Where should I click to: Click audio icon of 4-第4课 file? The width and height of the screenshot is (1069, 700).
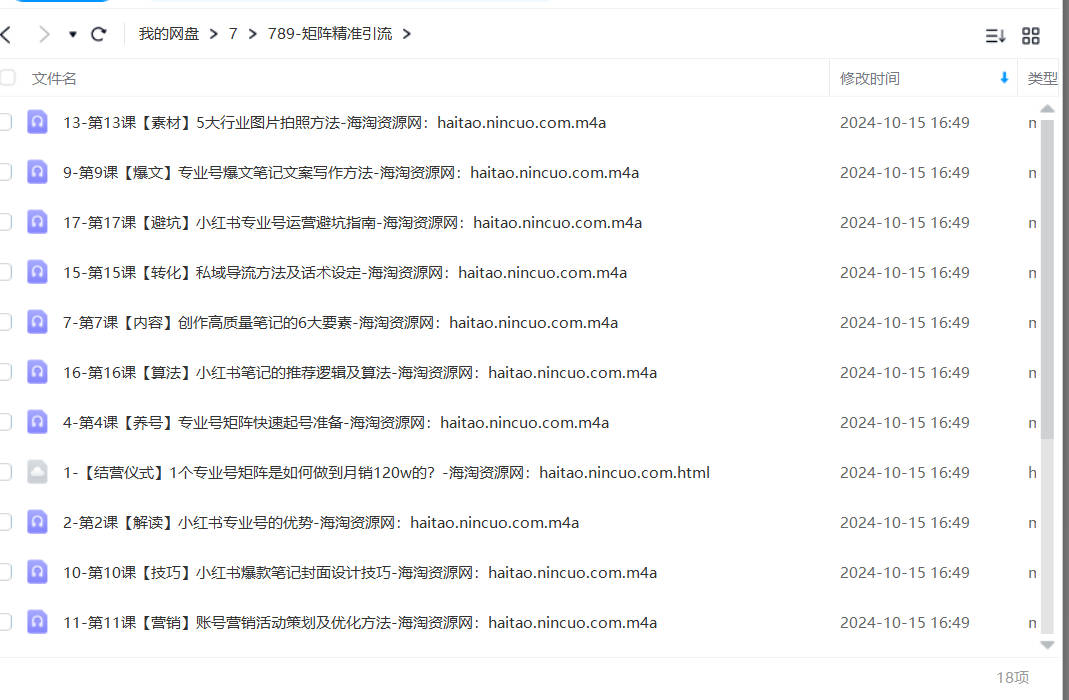[37, 422]
